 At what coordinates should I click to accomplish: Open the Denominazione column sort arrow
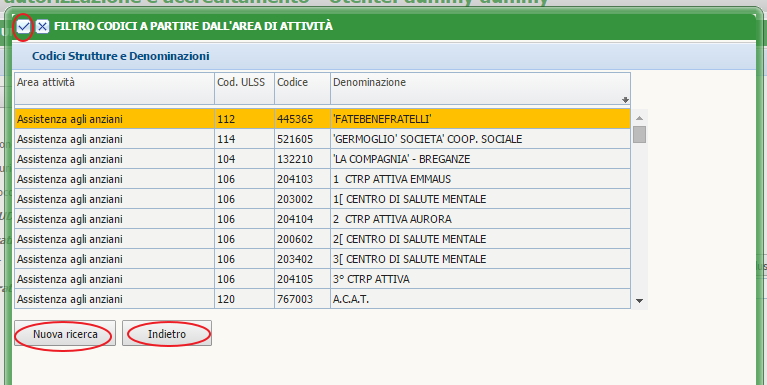625,100
